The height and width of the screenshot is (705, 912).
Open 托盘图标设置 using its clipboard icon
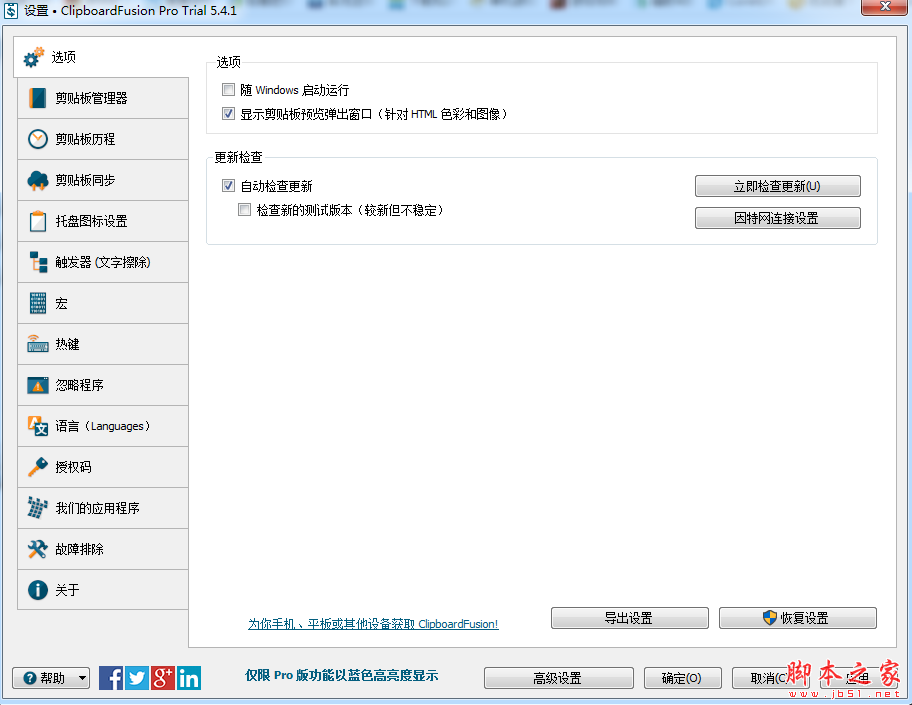pos(38,221)
